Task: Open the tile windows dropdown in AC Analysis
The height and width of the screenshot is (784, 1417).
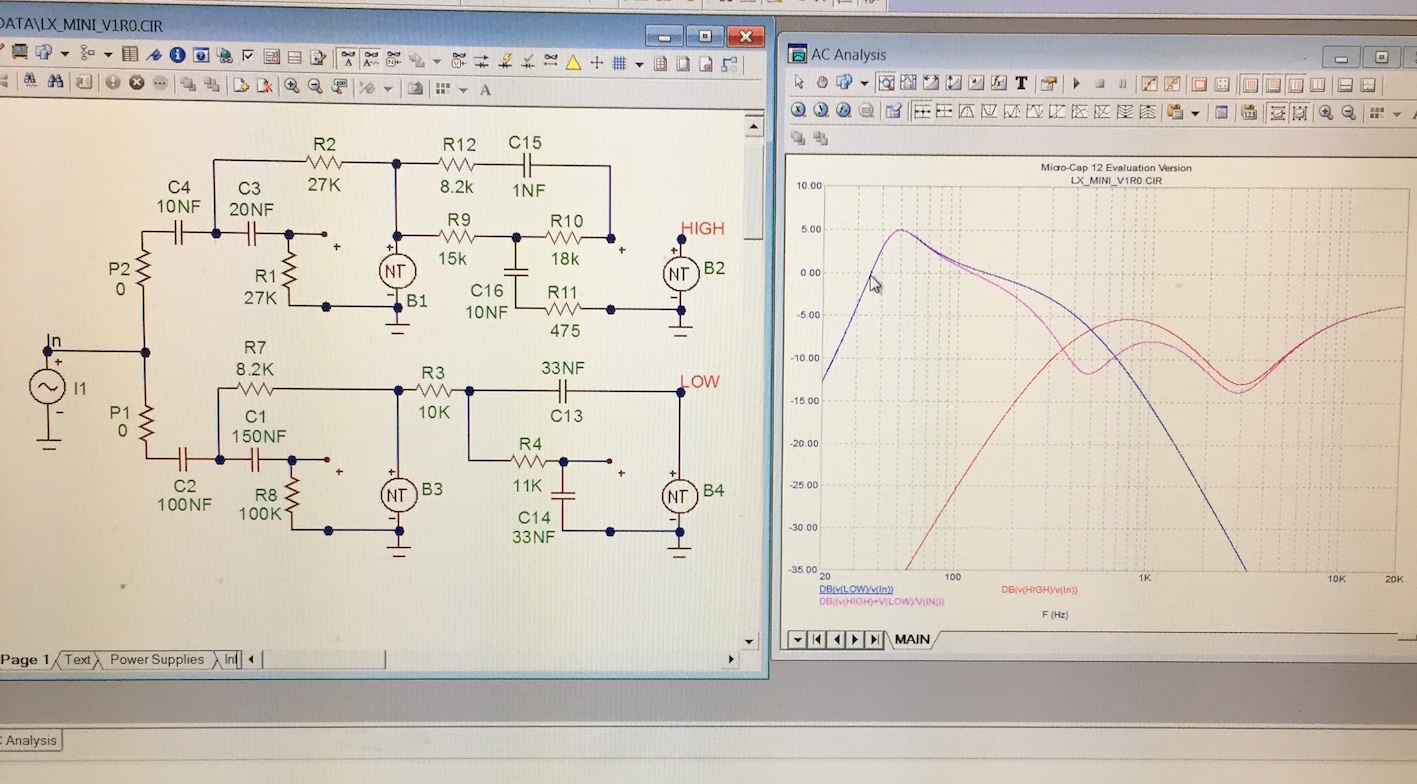Action: point(1397,114)
